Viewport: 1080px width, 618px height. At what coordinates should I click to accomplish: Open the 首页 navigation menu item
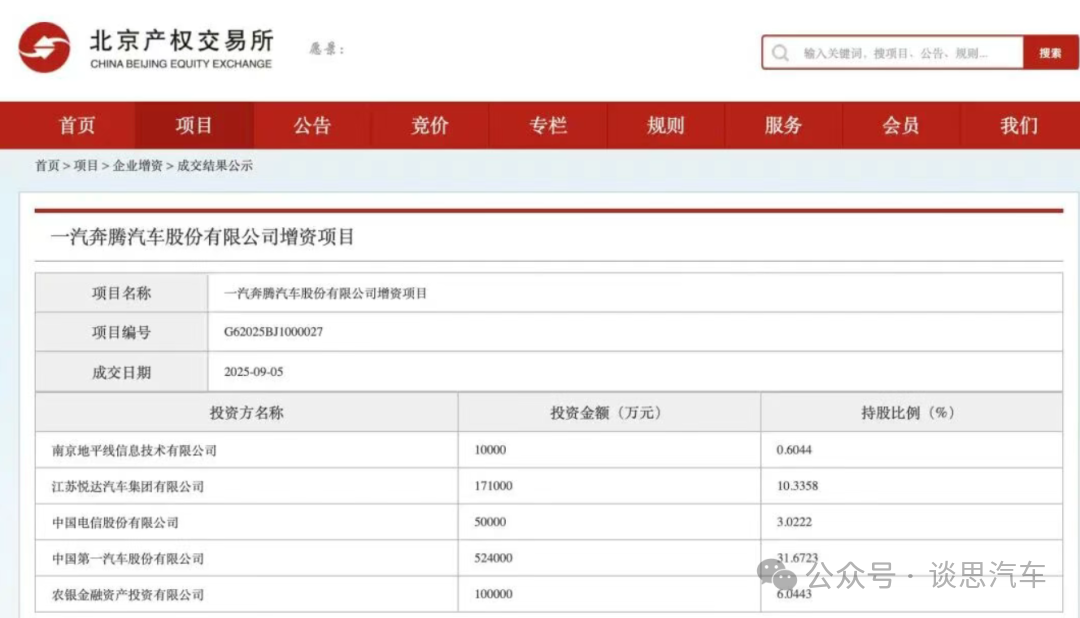(76, 125)
